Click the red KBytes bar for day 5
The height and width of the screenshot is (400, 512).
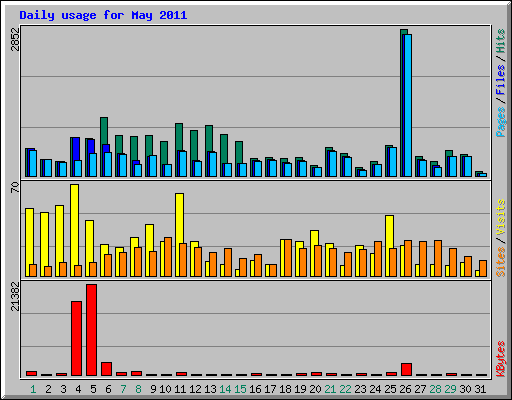[91, 330]
